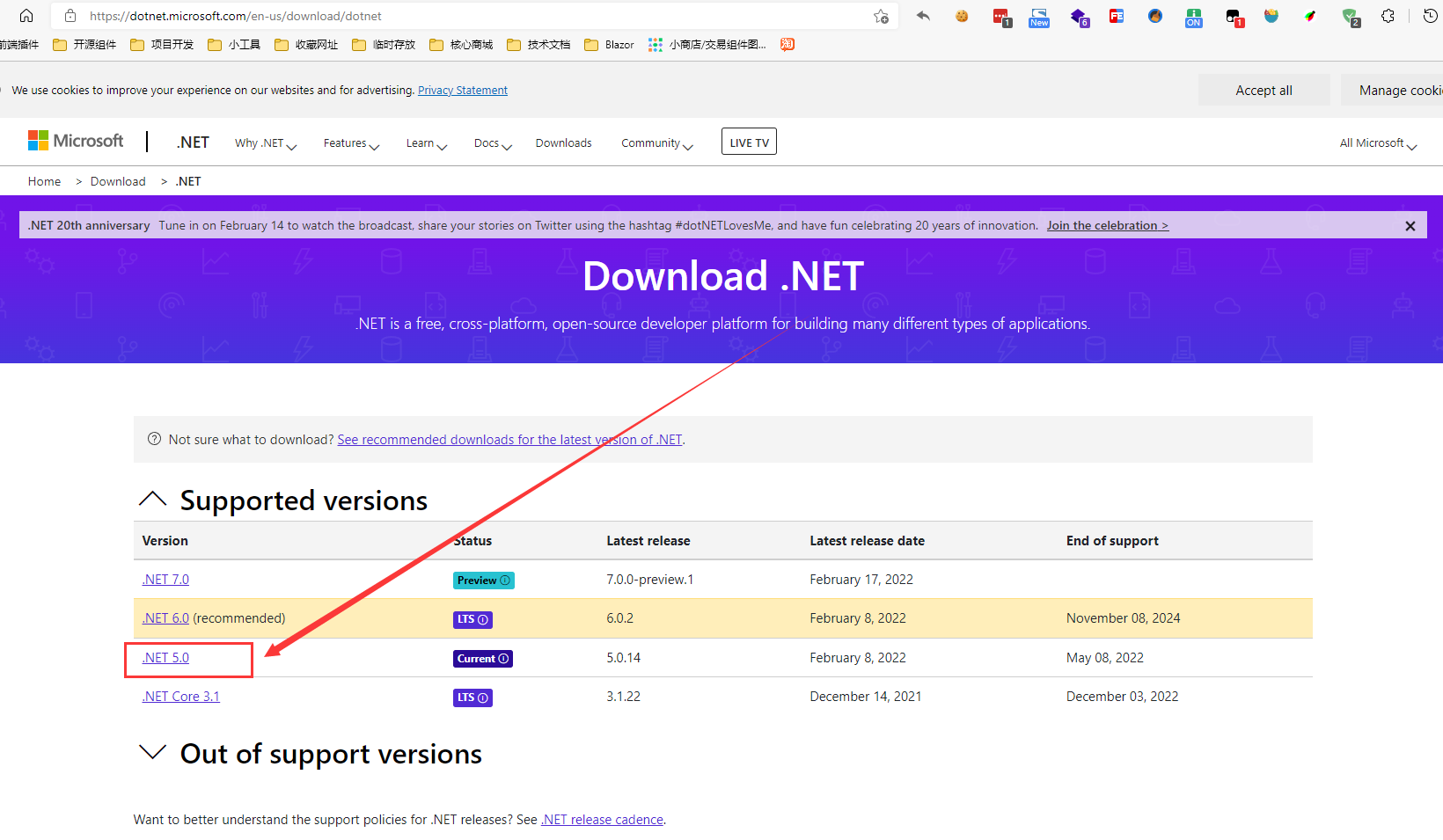The height and width of the screenshot is (840, 1443).
Task: Open the 开源组件 bookmarks folder
Action: click(84, 45)
